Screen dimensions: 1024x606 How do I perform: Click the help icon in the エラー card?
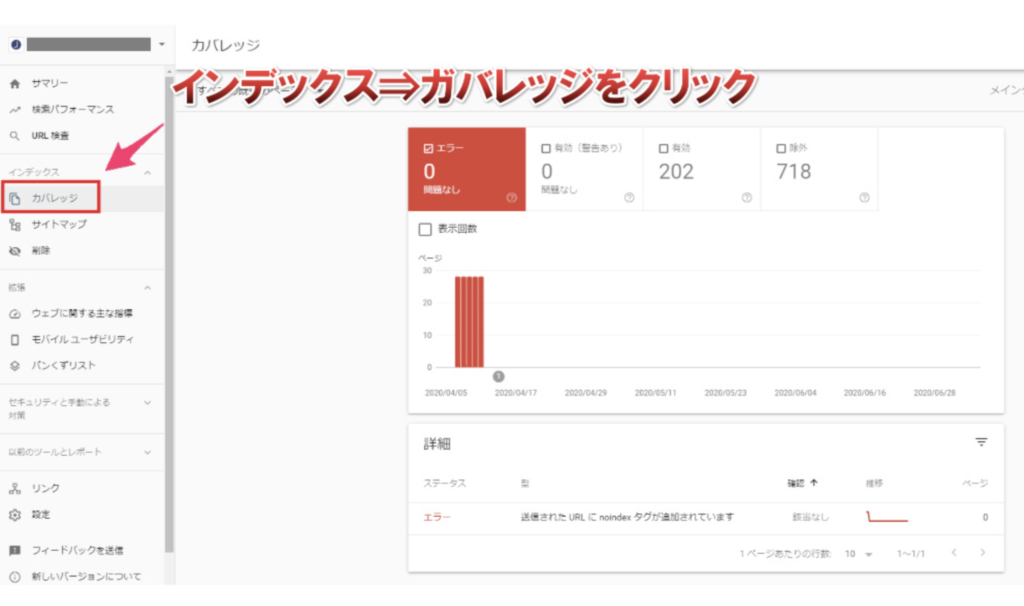pos(511,198)
